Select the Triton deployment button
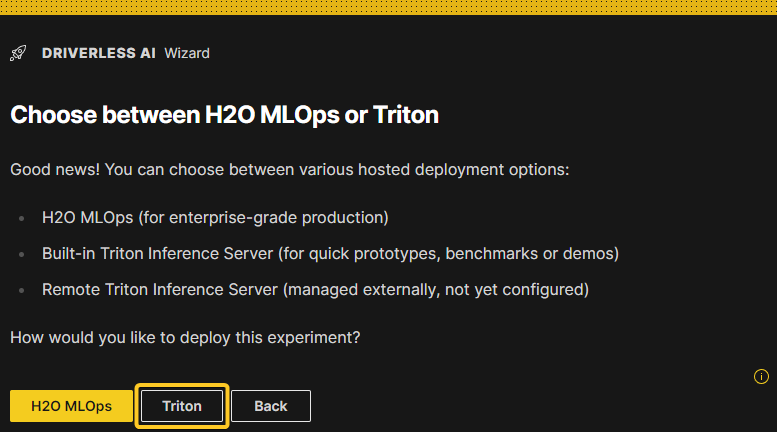Image resolution: width=777 pixels, height=432 pixels. coord(182,406)
